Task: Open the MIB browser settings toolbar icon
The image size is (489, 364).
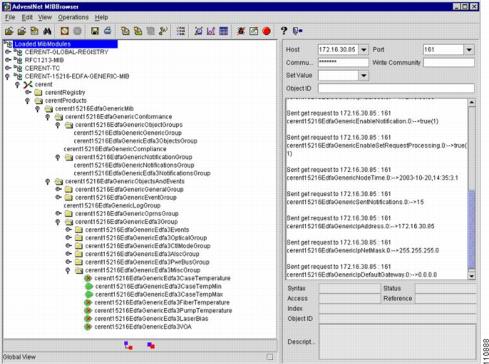Action: 64,31
